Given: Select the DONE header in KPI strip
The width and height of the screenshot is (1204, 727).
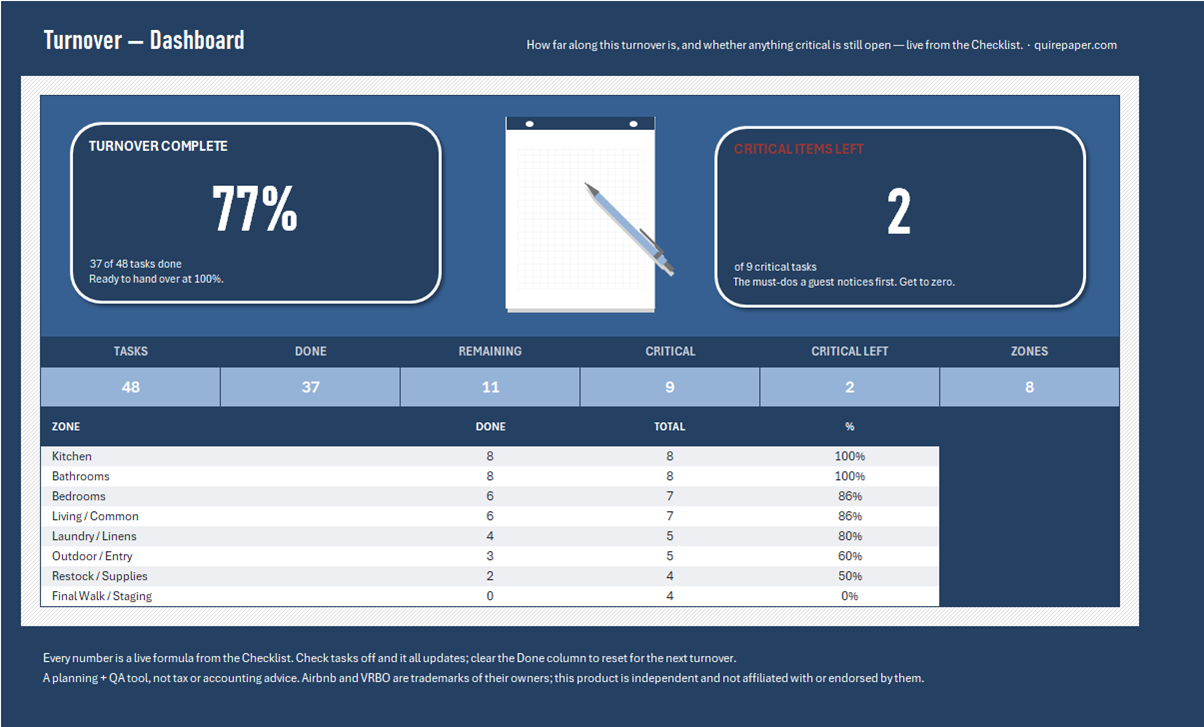Looking at the screenshot, I should [x=310, y=351].
